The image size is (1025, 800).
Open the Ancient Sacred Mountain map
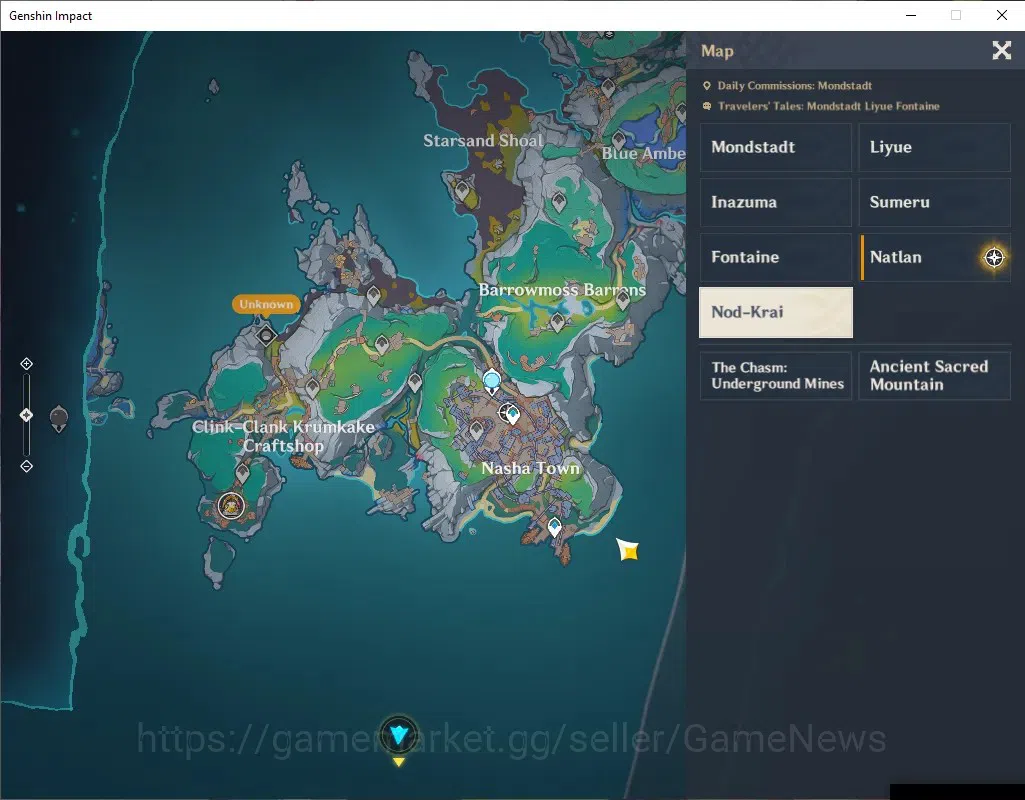[x=934, y=376]
